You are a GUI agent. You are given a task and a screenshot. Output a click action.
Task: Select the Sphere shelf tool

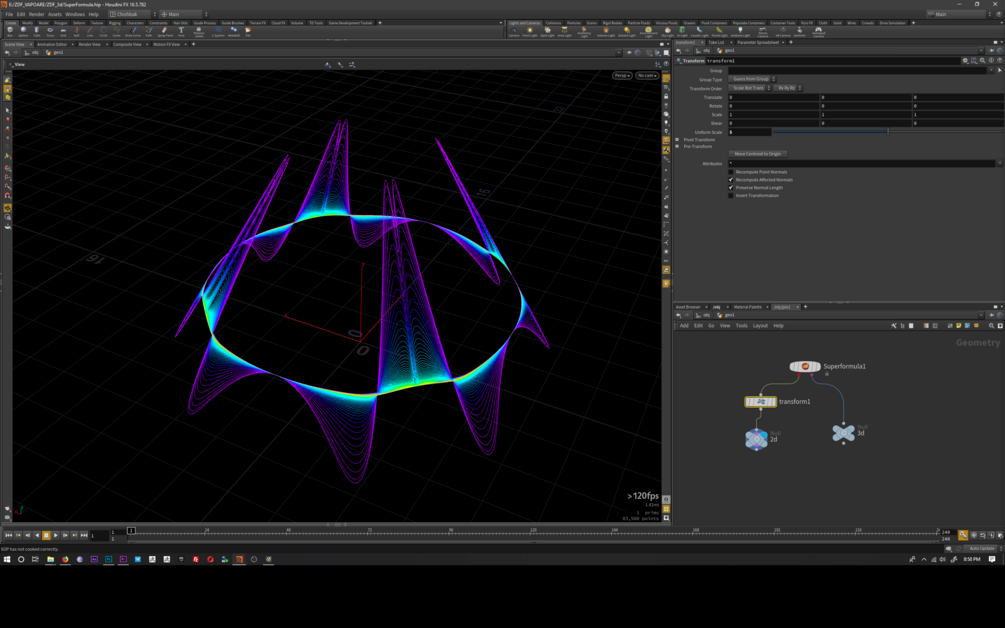(23, 31)
